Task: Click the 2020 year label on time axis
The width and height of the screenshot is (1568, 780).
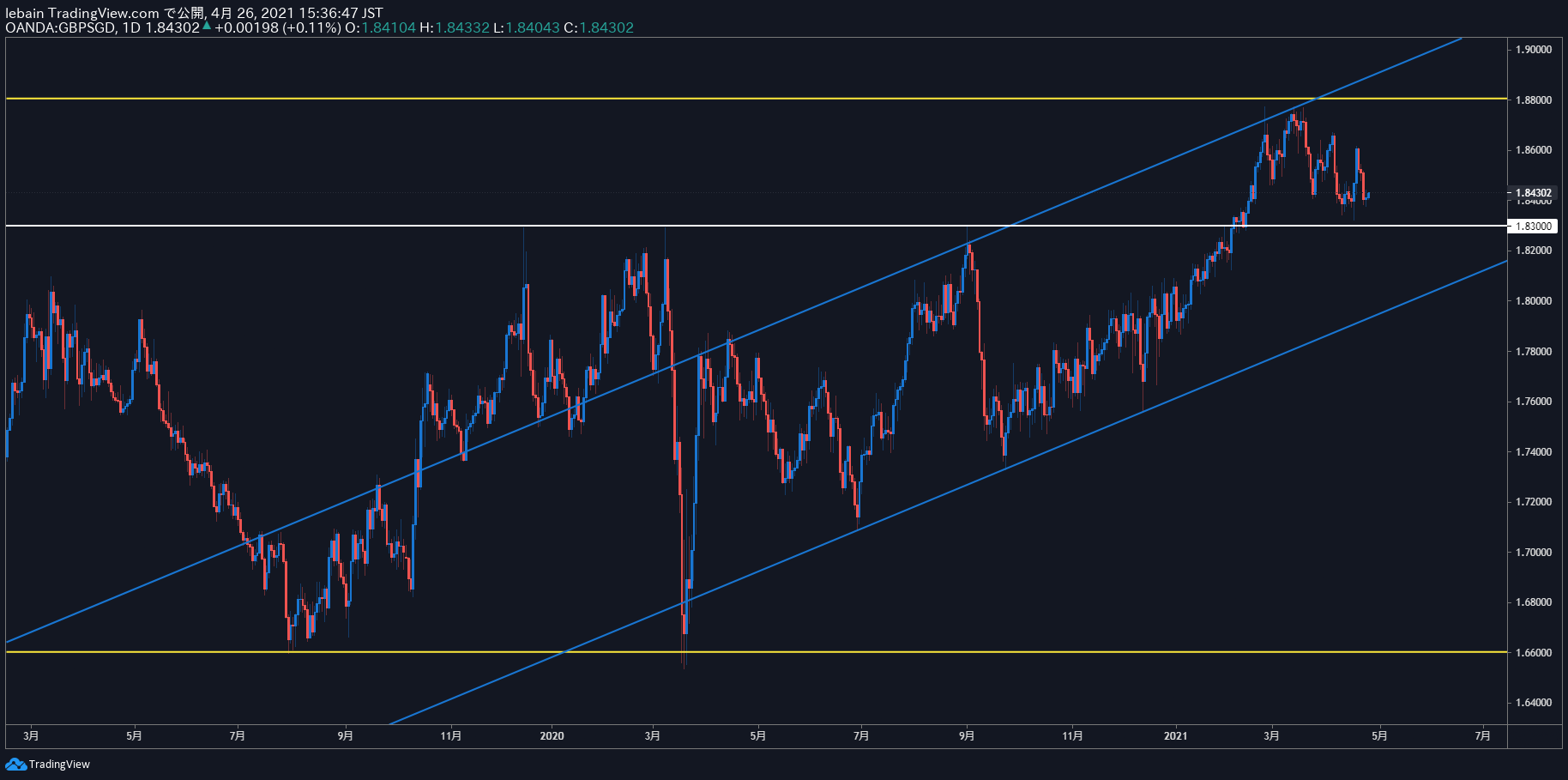Action: 552,736
